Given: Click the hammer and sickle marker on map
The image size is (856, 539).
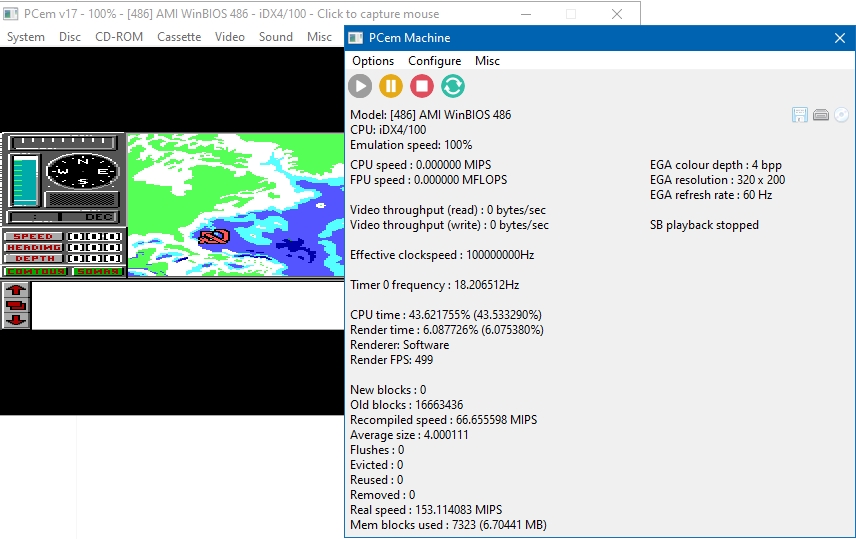Looking at the screenshot, I should (x=214, y=236).
